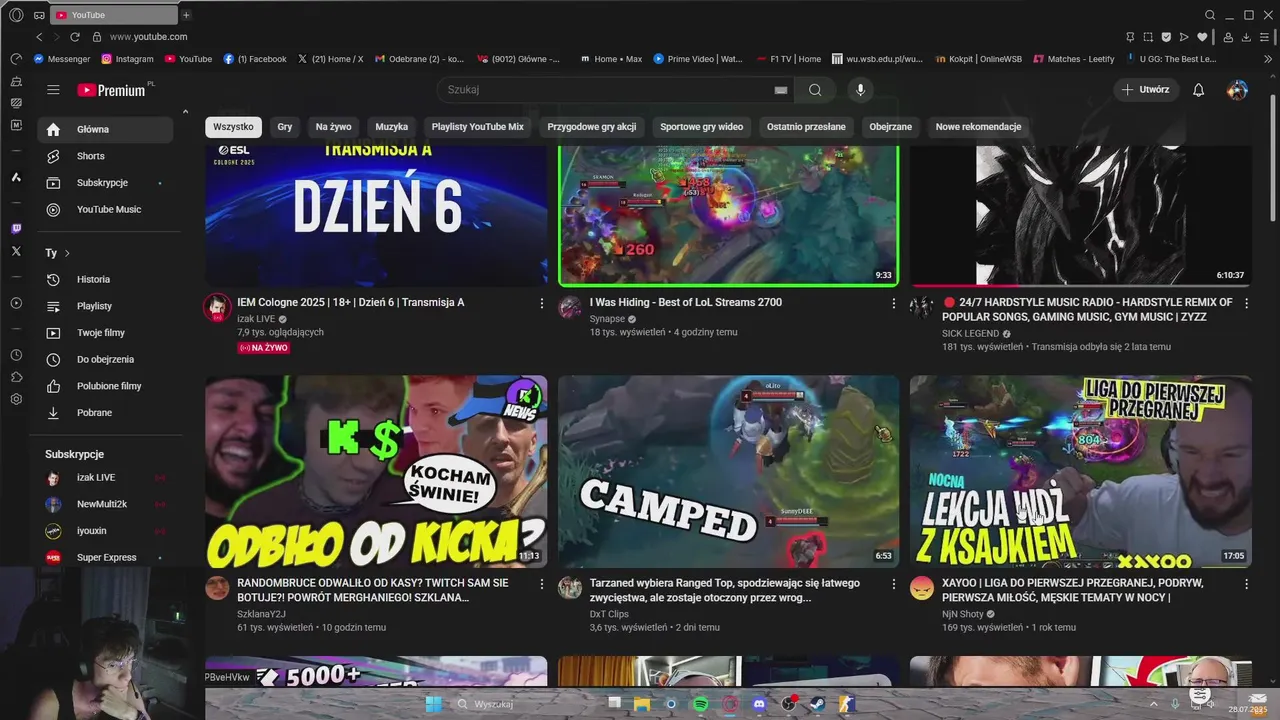Open the CAMPED Tarzaned video thumbnail
Image resolution: width=1280 pixels, height=720 pixels.
[729, 472]
